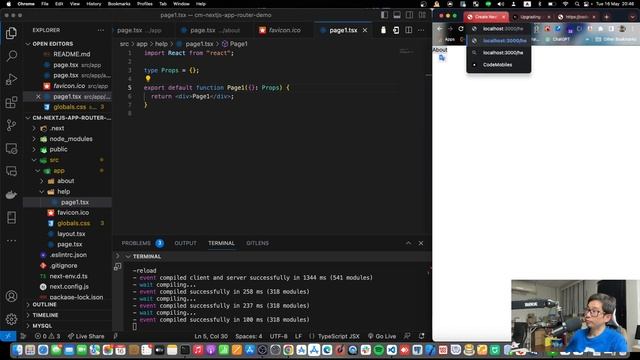640x360 pixels.
Task: Switch to the GitLens panel tab
Action: [257, 243]
